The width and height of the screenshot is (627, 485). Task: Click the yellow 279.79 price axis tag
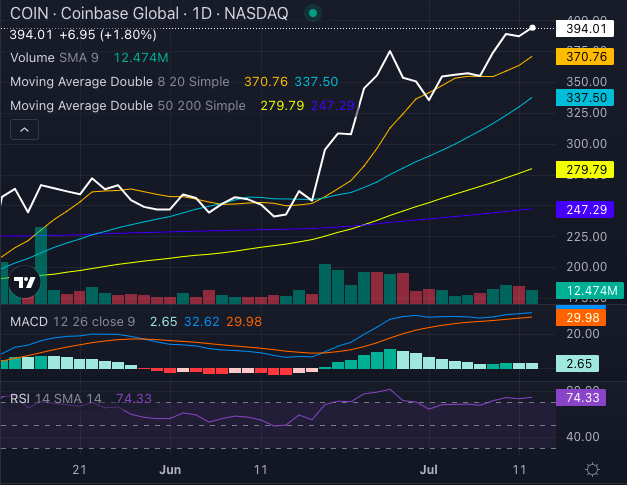click(585, 170)
